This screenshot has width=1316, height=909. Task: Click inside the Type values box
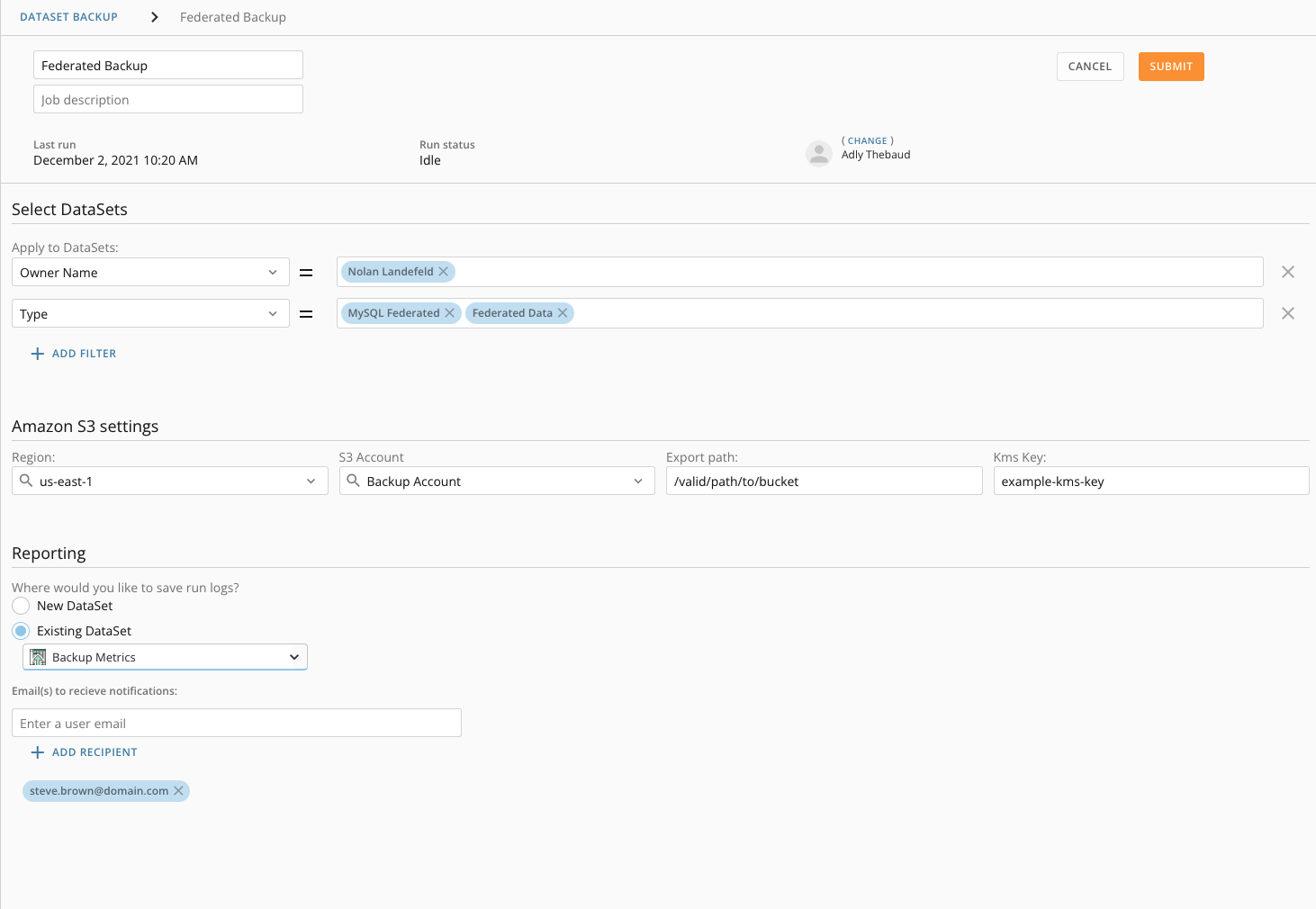tap(800, 313)
